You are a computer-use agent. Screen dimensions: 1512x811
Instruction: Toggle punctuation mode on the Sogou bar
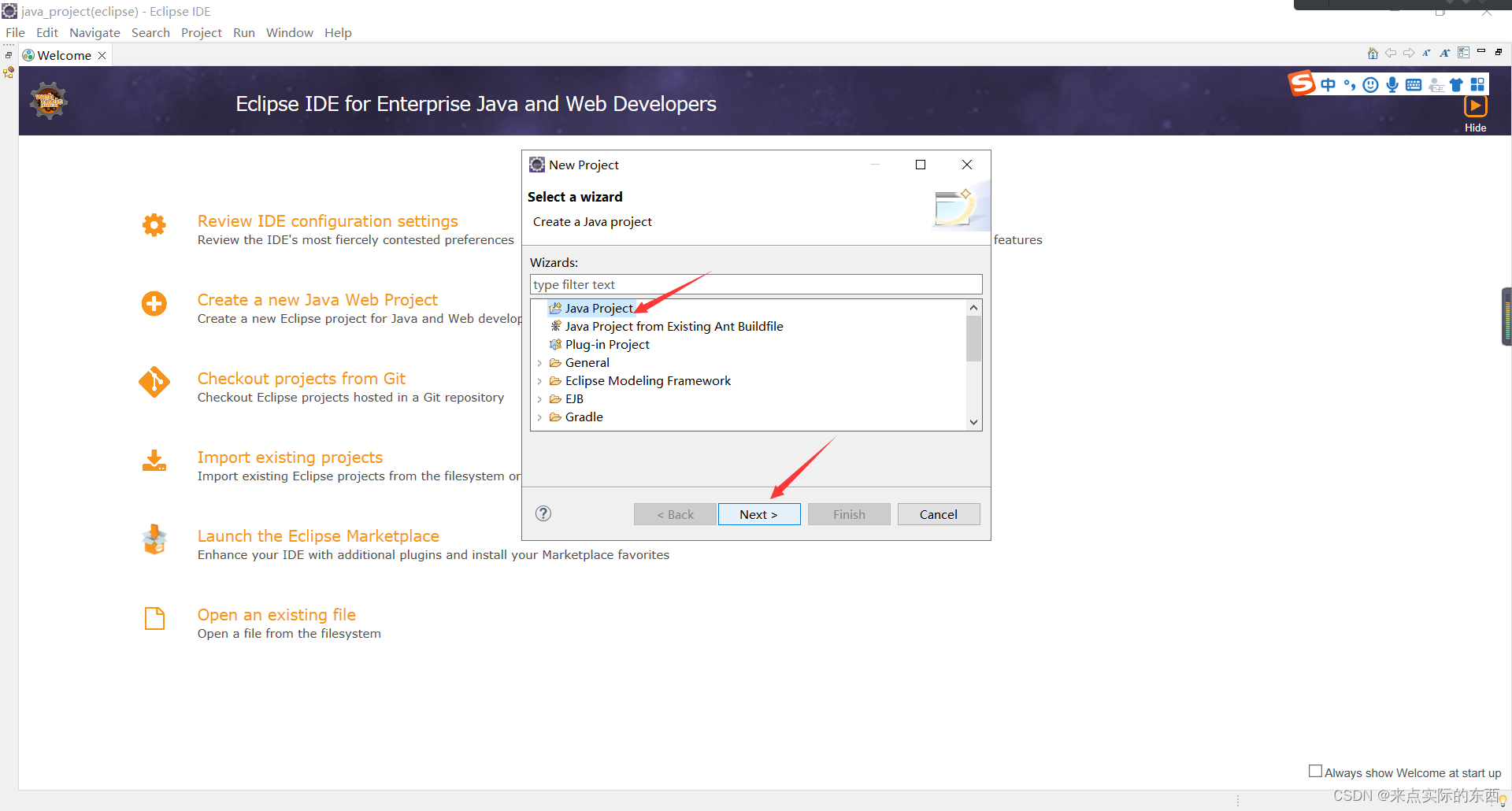[1349, 84]
